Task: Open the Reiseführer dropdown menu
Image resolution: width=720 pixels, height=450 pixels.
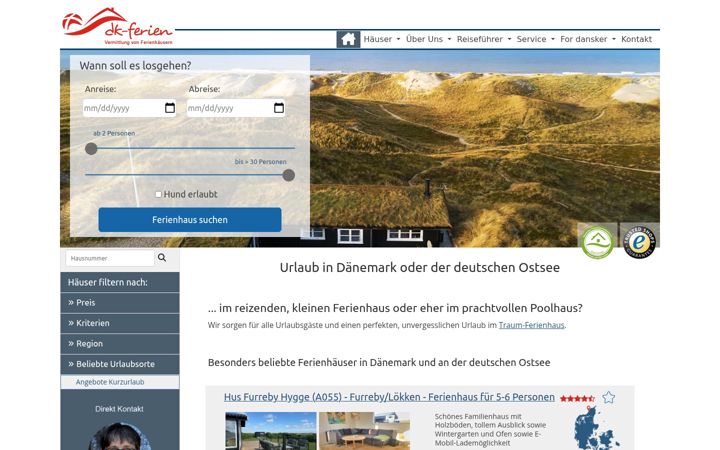Action: [x=484, y=39]
